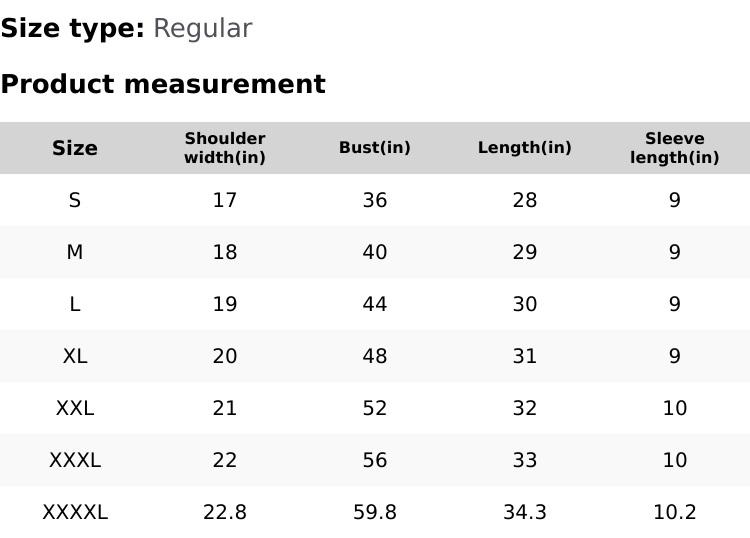Click the 22.8 shoulder width cell
The image size is (750, 538).
225,512
